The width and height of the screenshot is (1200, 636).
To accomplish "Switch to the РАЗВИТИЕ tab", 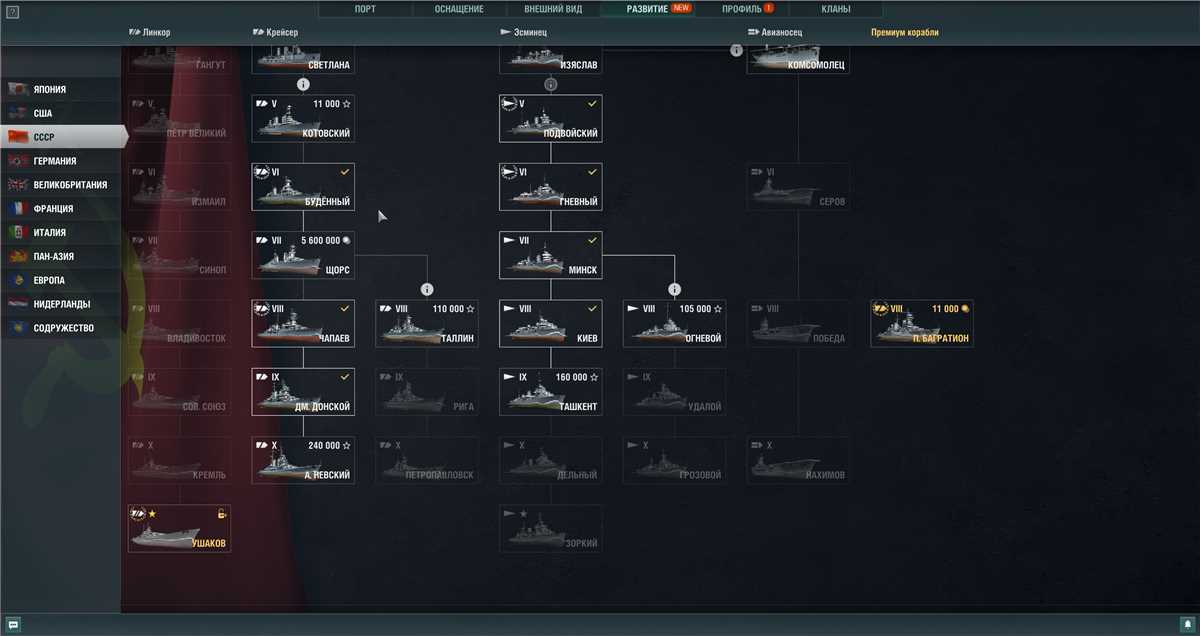I will [x=647, y=9].
